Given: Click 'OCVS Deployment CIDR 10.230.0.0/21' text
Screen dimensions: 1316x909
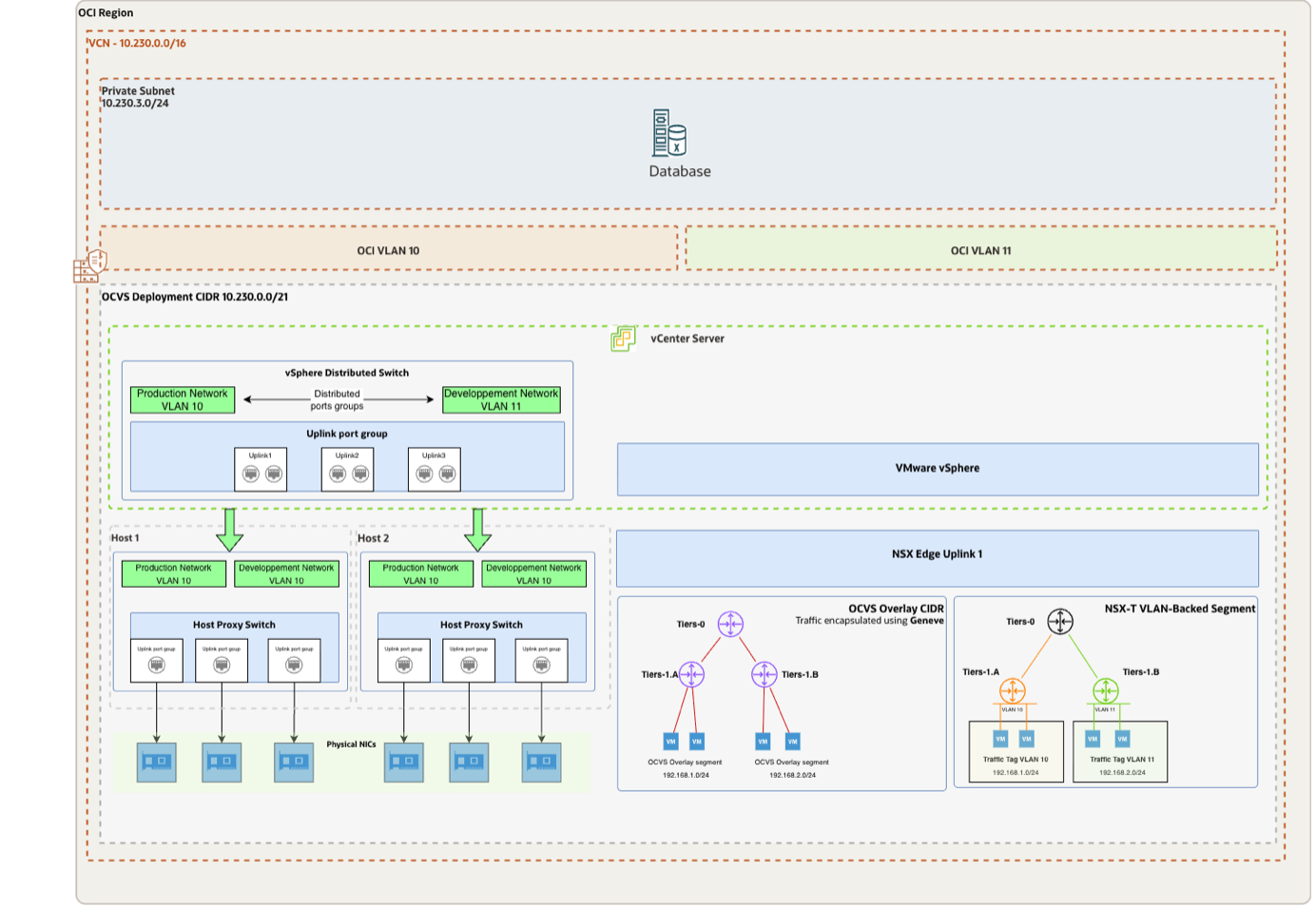Looking at the screenshot, I should point(195,297).
